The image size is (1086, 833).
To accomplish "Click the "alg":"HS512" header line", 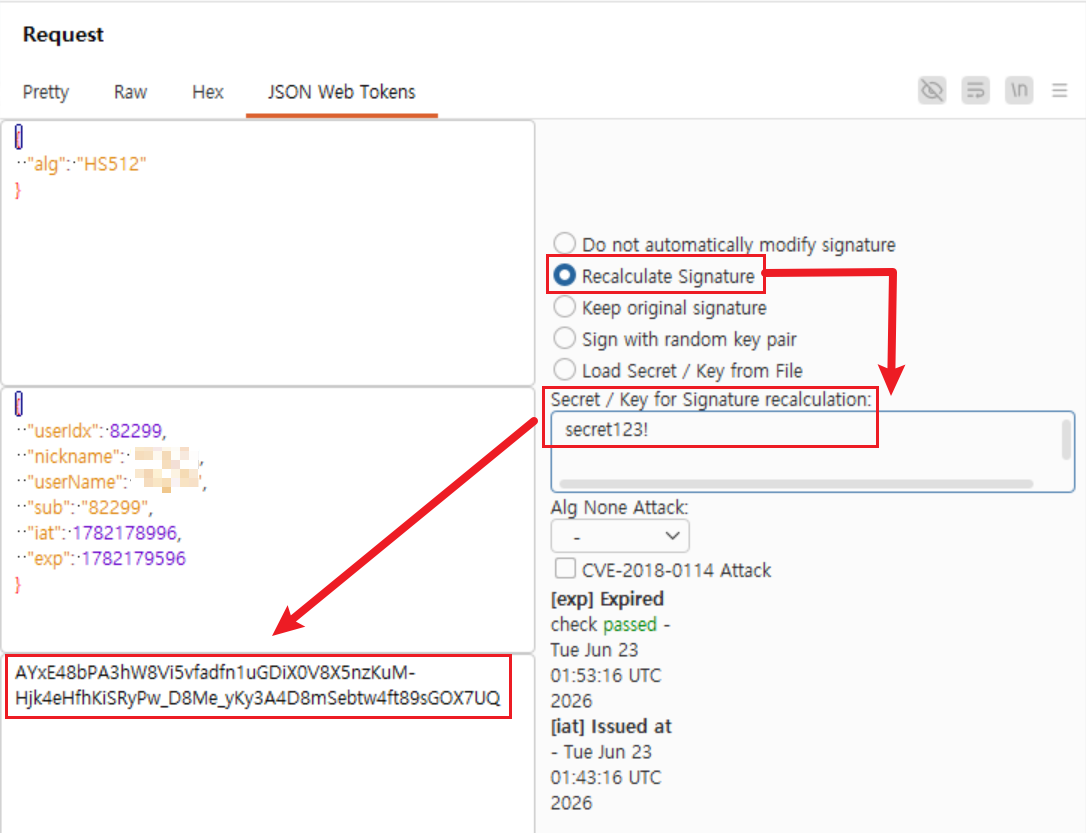I will pos(82,164).
